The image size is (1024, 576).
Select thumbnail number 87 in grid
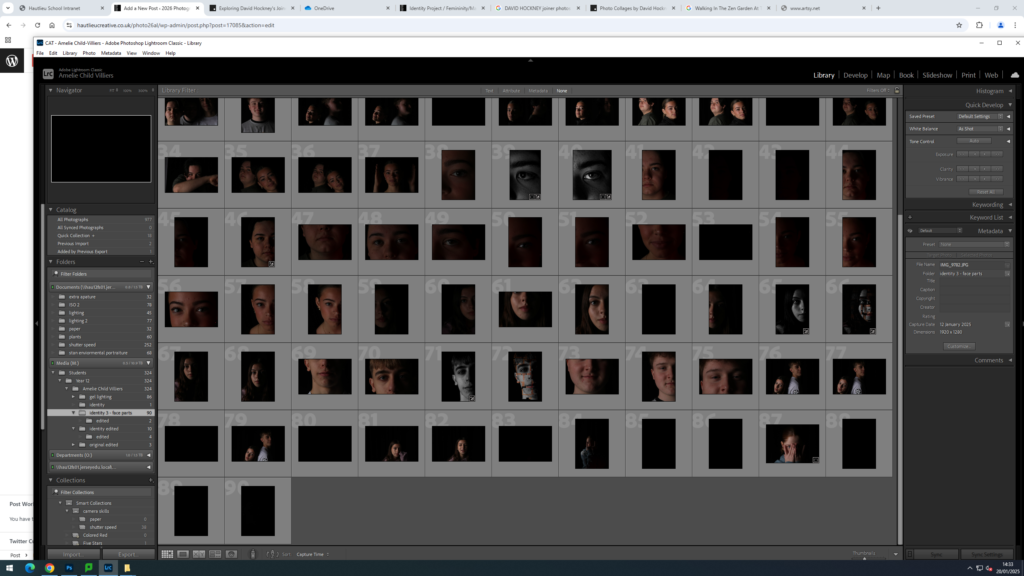click(792, 443)
